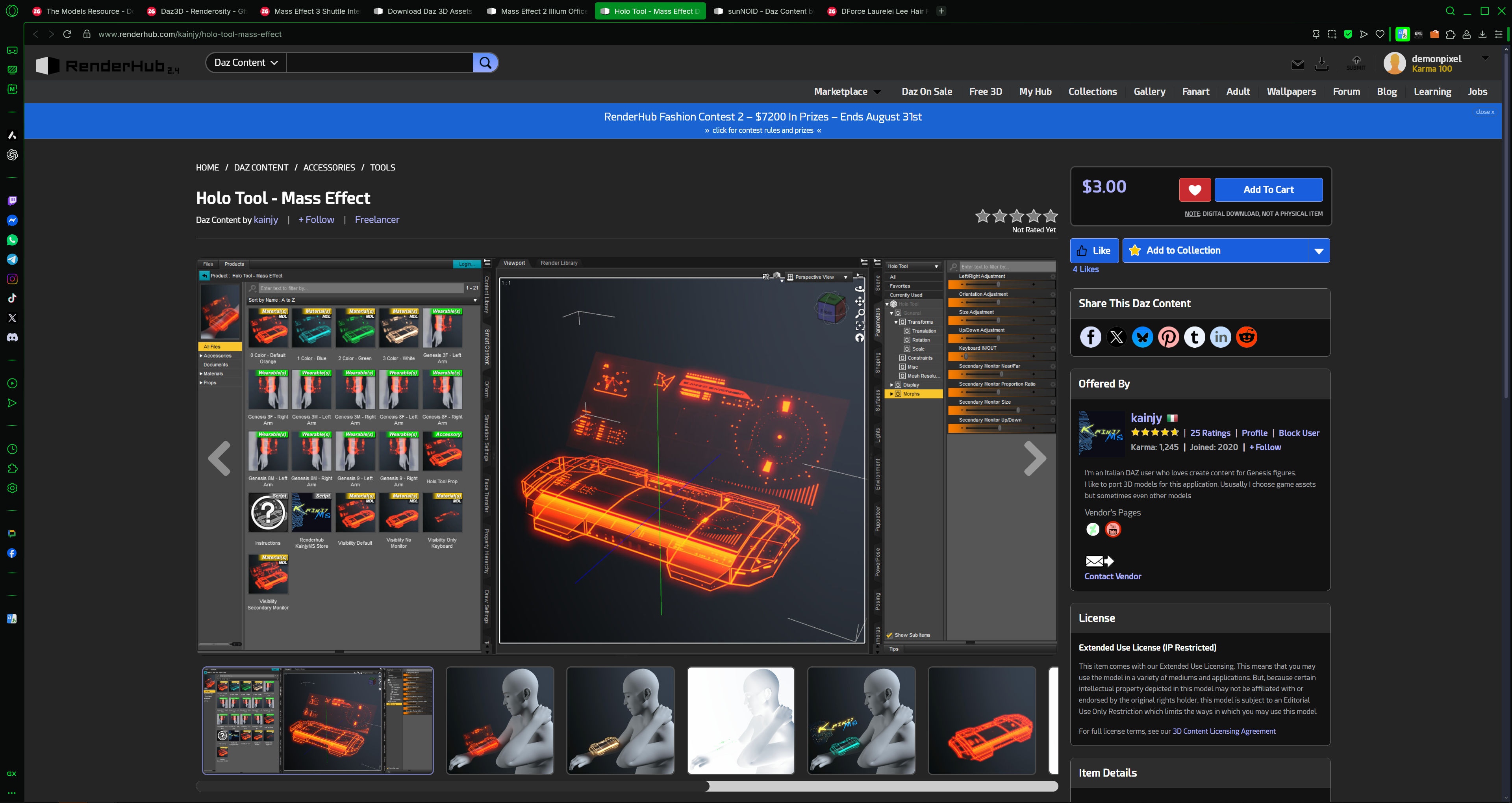Share on Bluesky
The height and width of the screenshot is (803, 1512).
coord(1142,337)
